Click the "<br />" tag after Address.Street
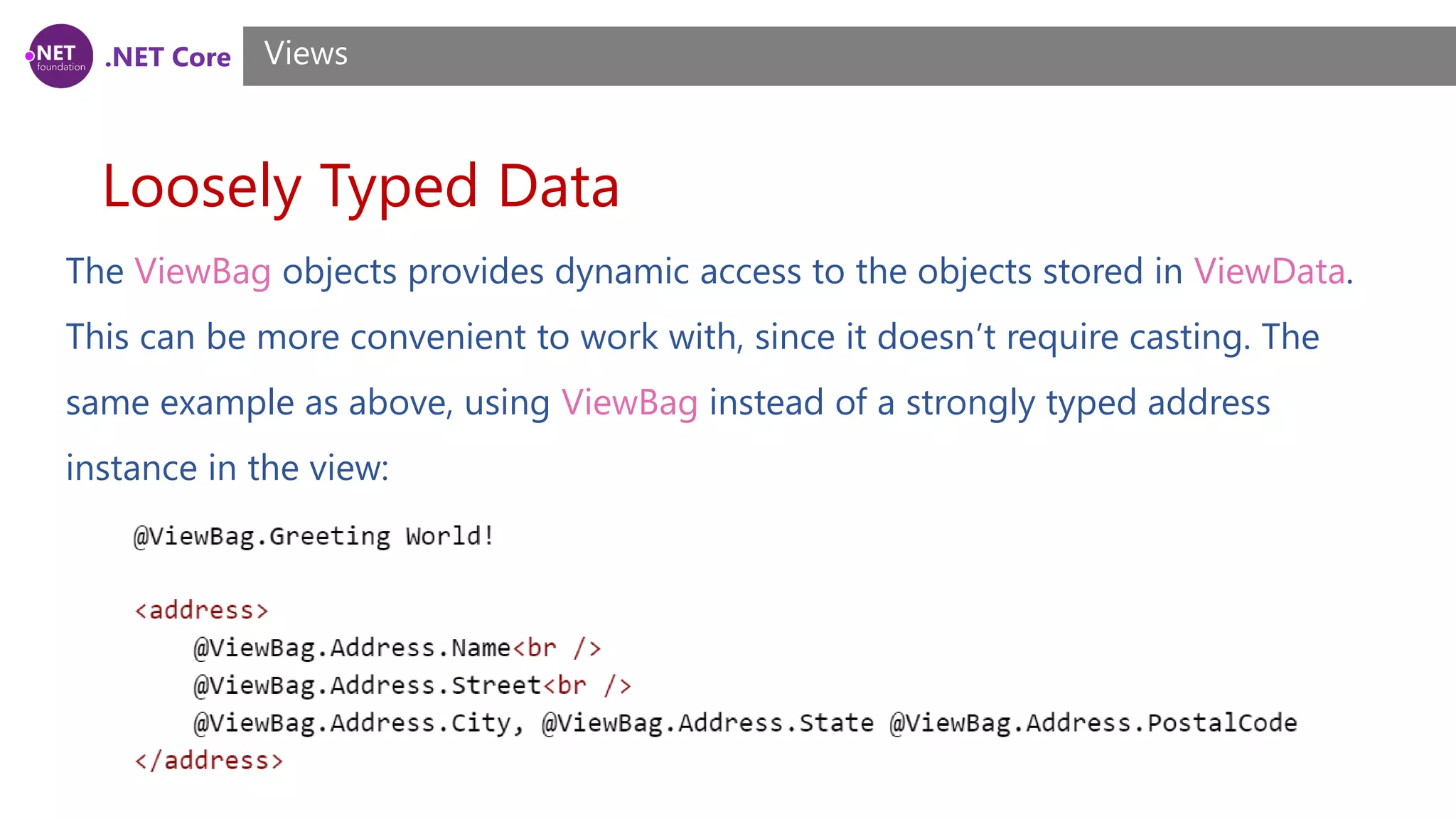Viewport: 1456px width, 819px height. tap(587, 686)
